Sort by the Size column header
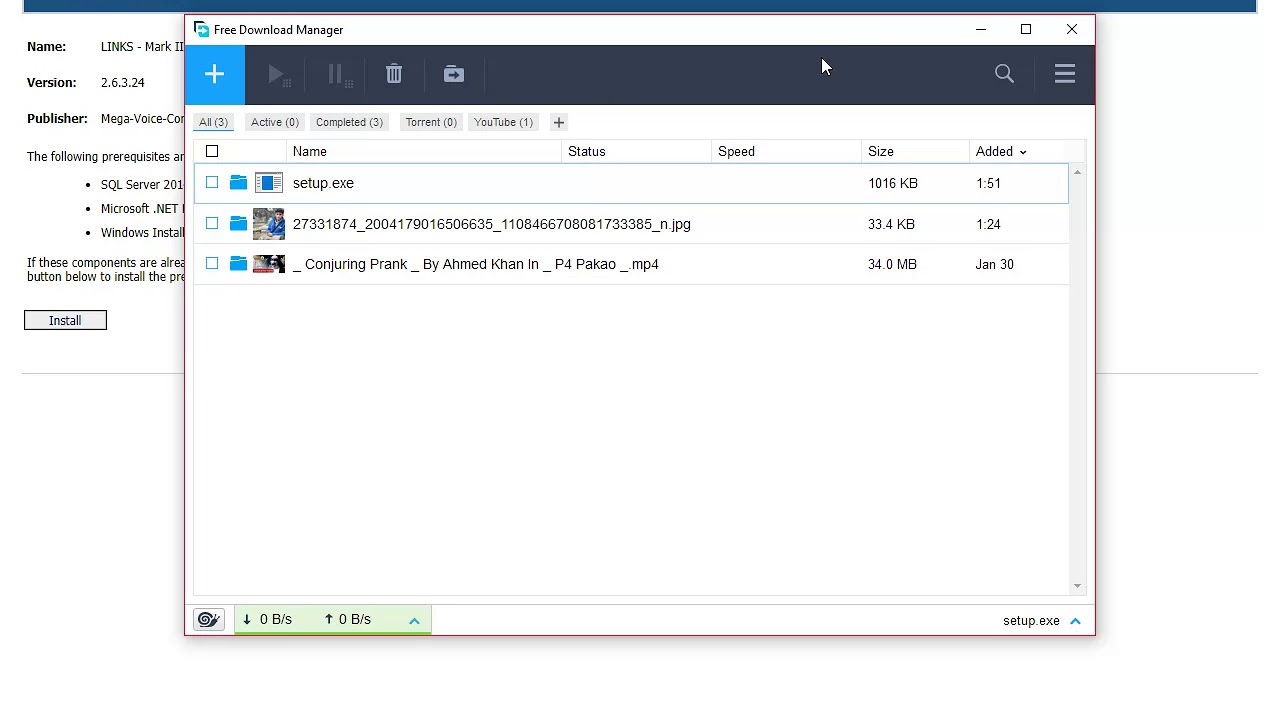This screenshot has width=1280, height=720. click(x=881, y=151)
